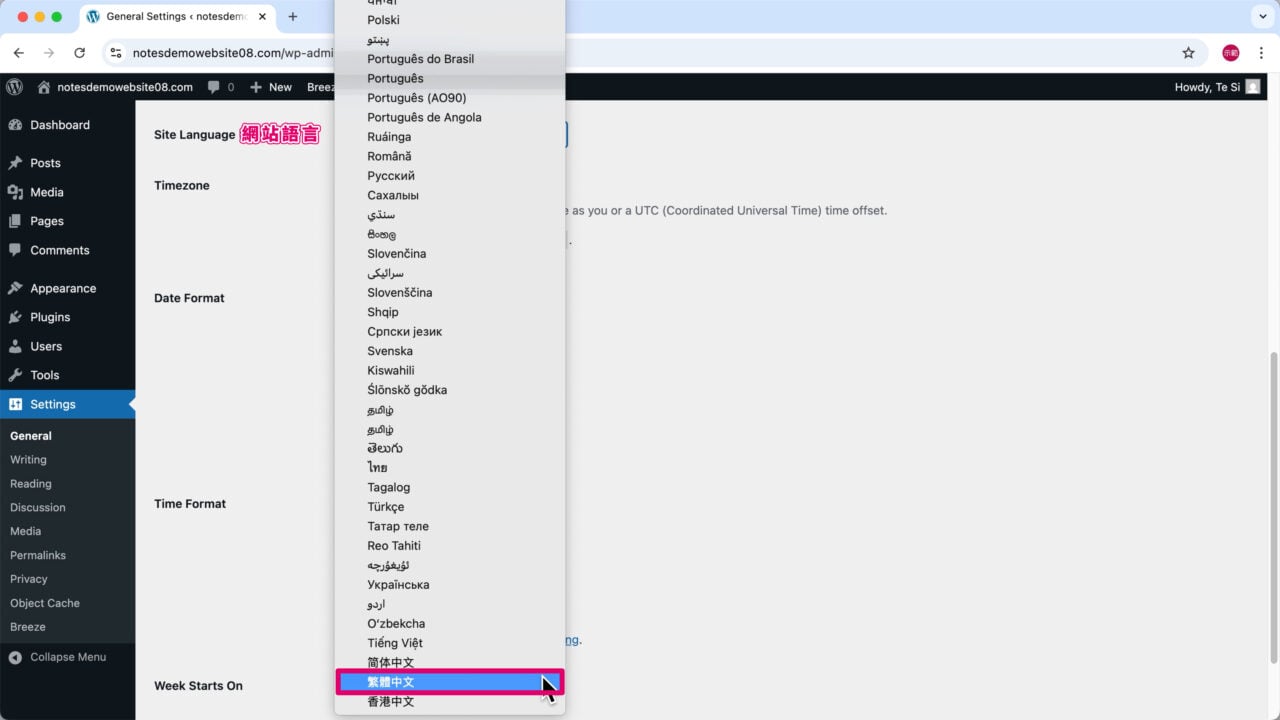
Task: Bookmark this page with the star icon
Action: [x=1188, y=53]
